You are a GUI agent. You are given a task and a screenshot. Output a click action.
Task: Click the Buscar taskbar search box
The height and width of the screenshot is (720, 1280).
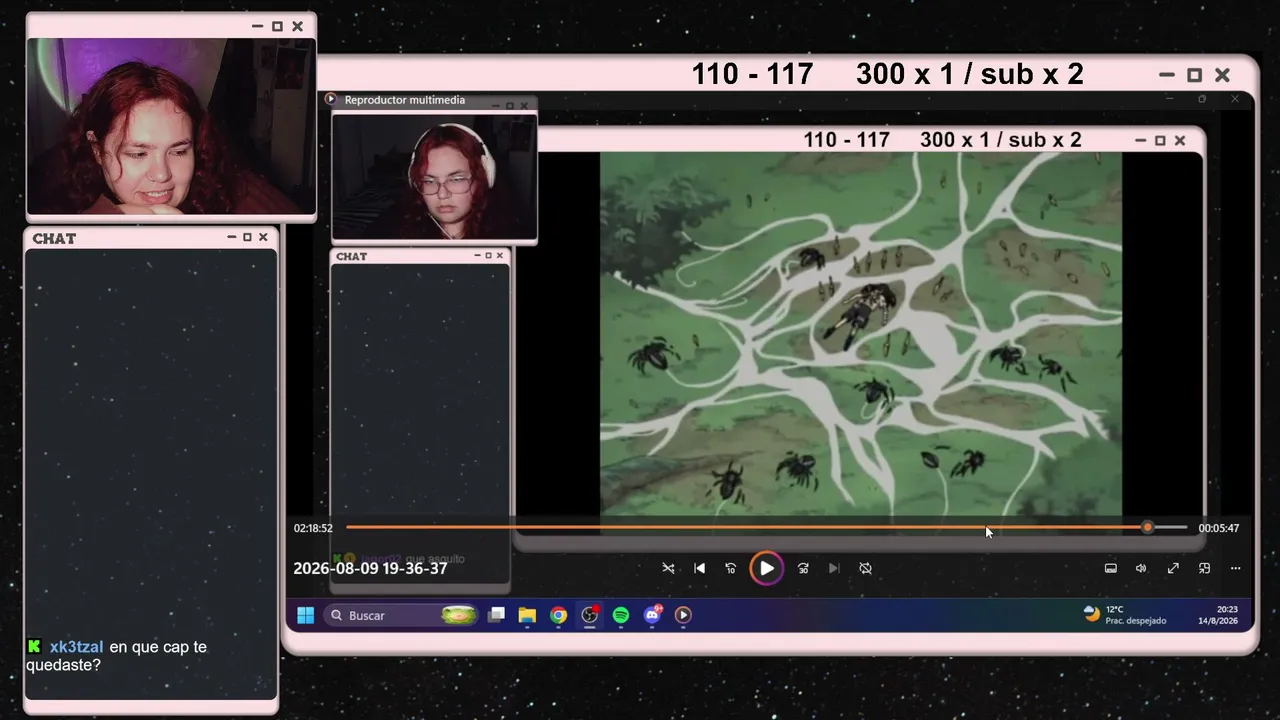point(402,615)
